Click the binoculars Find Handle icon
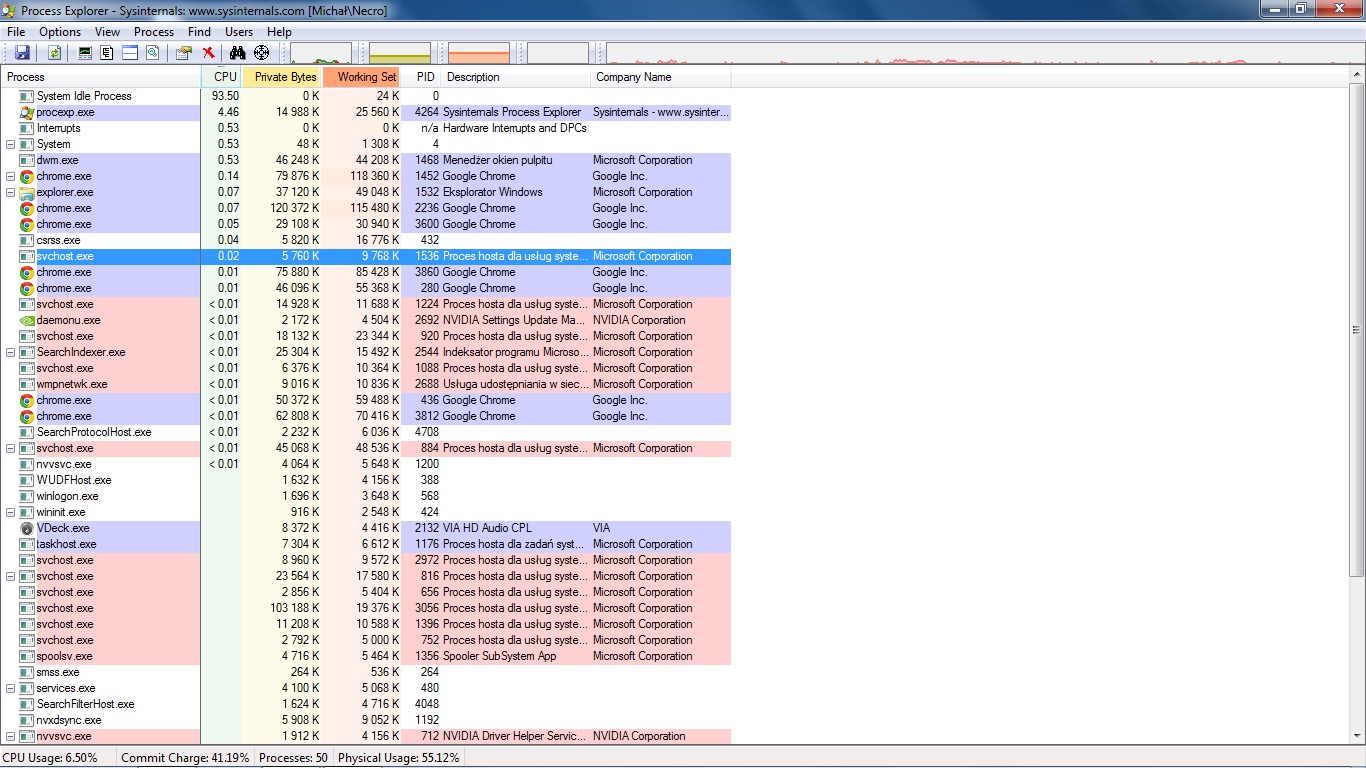The image size is (1366, 768). (x=239, y=53)
